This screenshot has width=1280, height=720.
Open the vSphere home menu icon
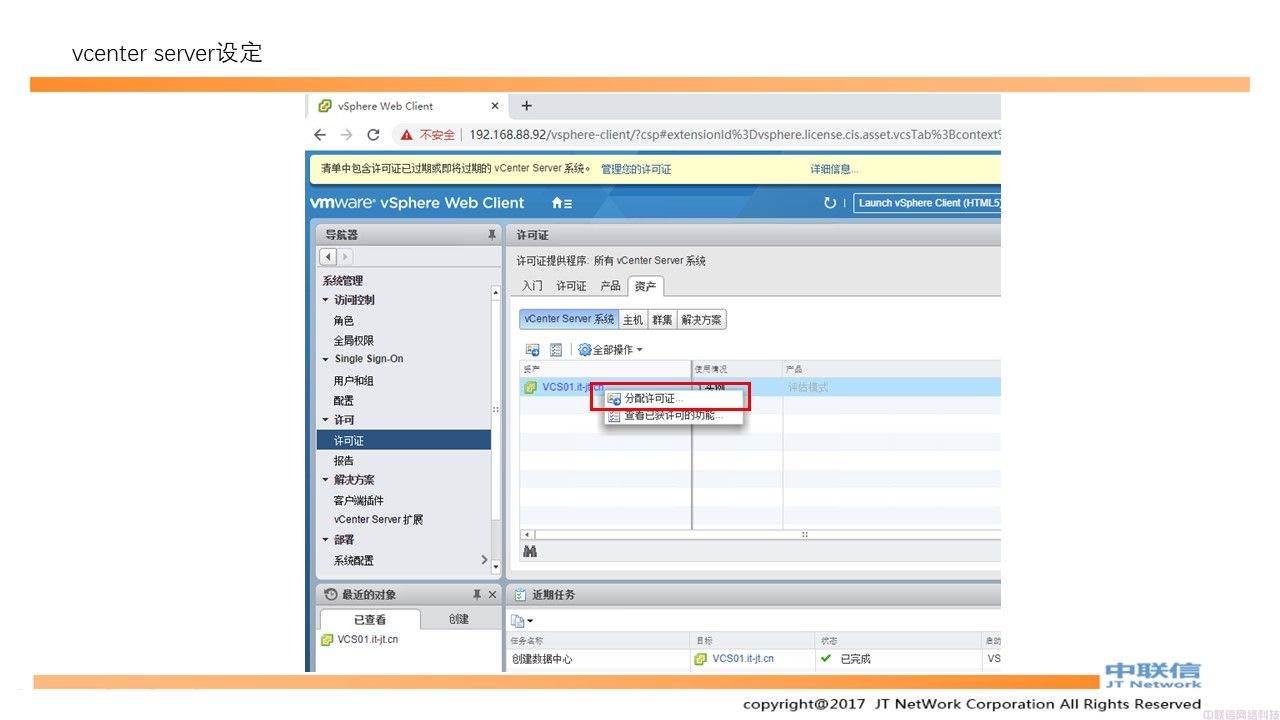tap(562, 203)
